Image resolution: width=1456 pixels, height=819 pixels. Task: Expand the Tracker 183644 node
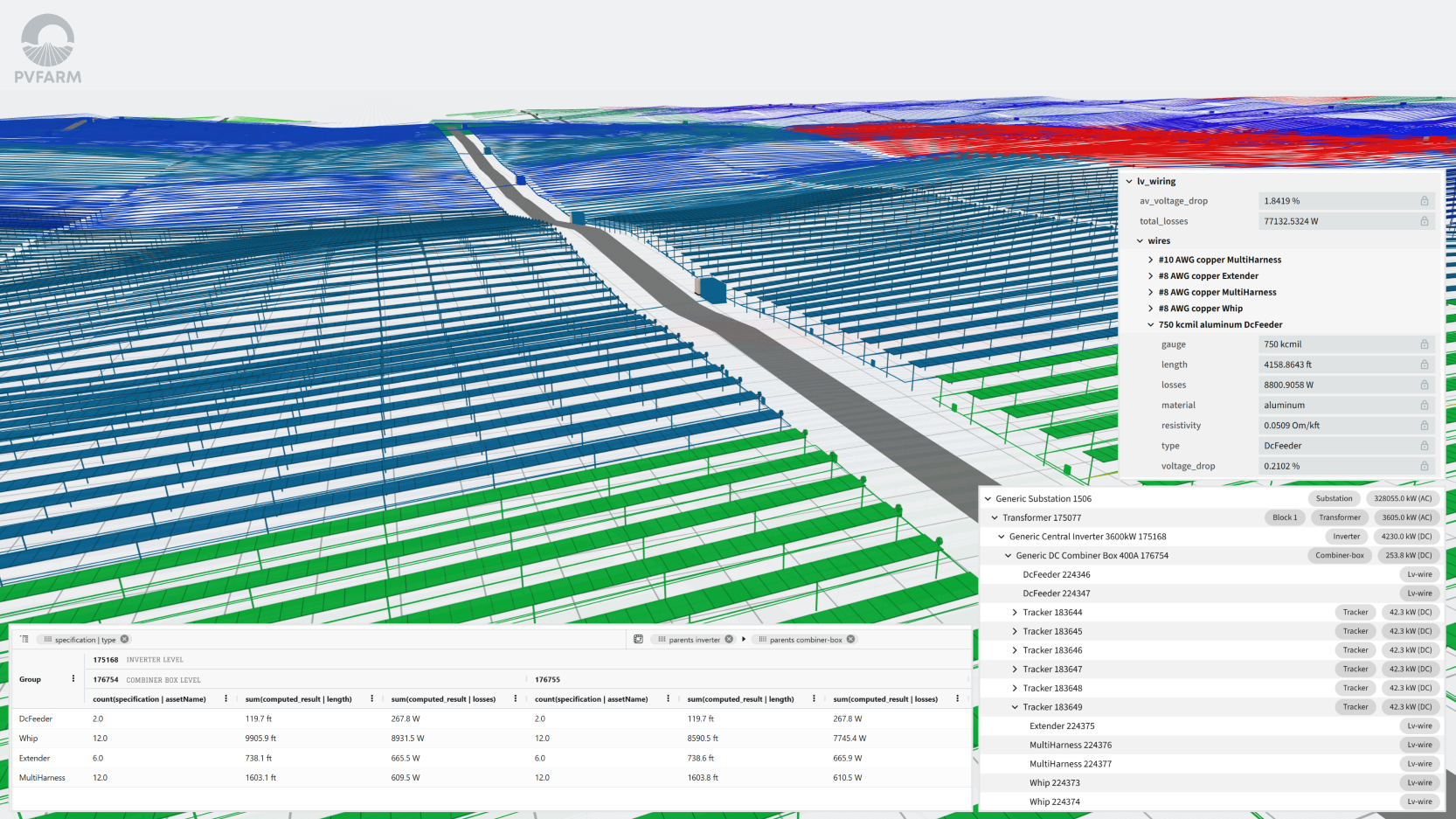coord(1014,612)
